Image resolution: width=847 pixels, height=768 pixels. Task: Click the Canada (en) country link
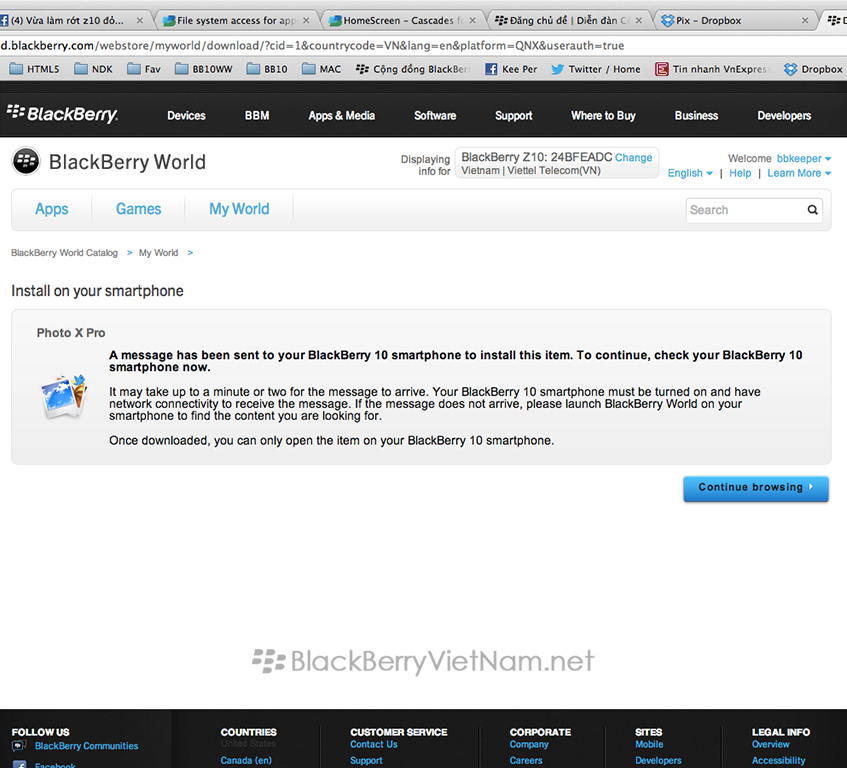[x=246, y=760]
